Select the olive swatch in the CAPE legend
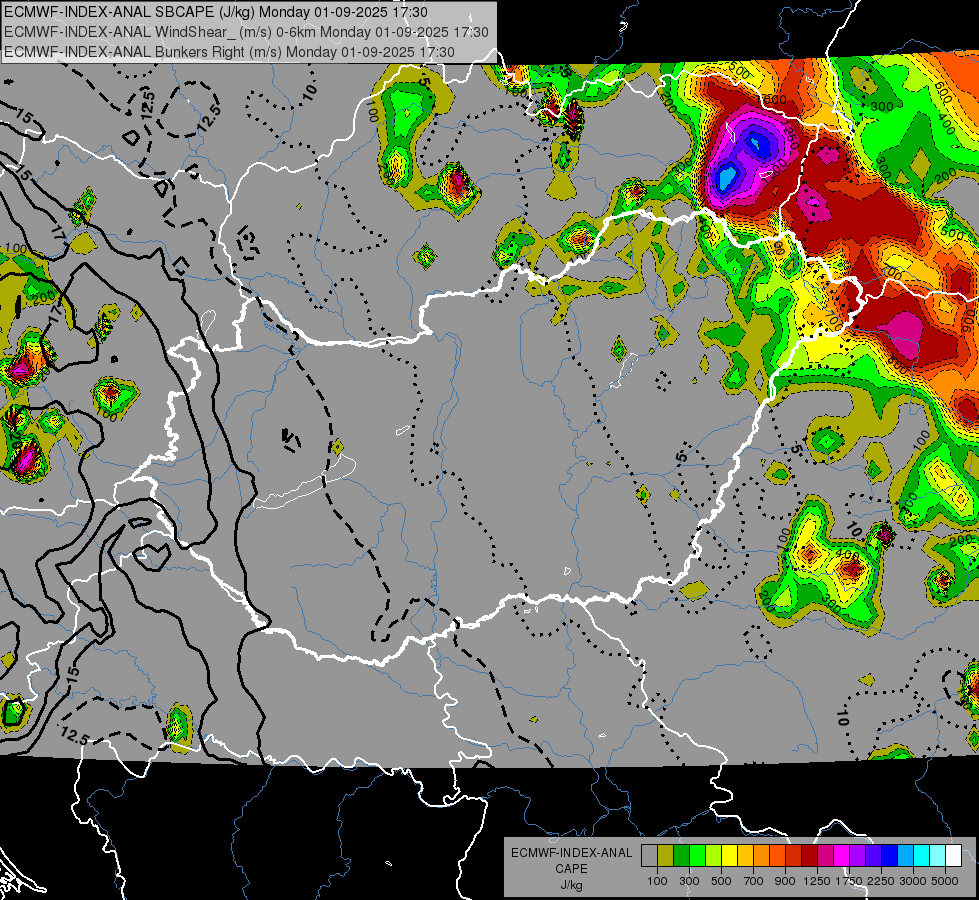 tap(665, 856)
